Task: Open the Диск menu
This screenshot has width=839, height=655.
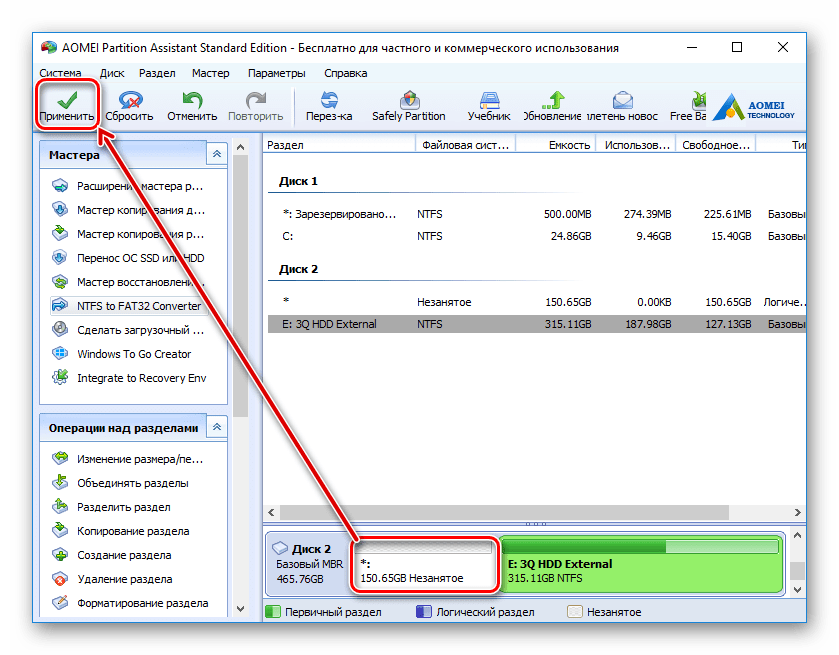Action: [x=112, y=73]
